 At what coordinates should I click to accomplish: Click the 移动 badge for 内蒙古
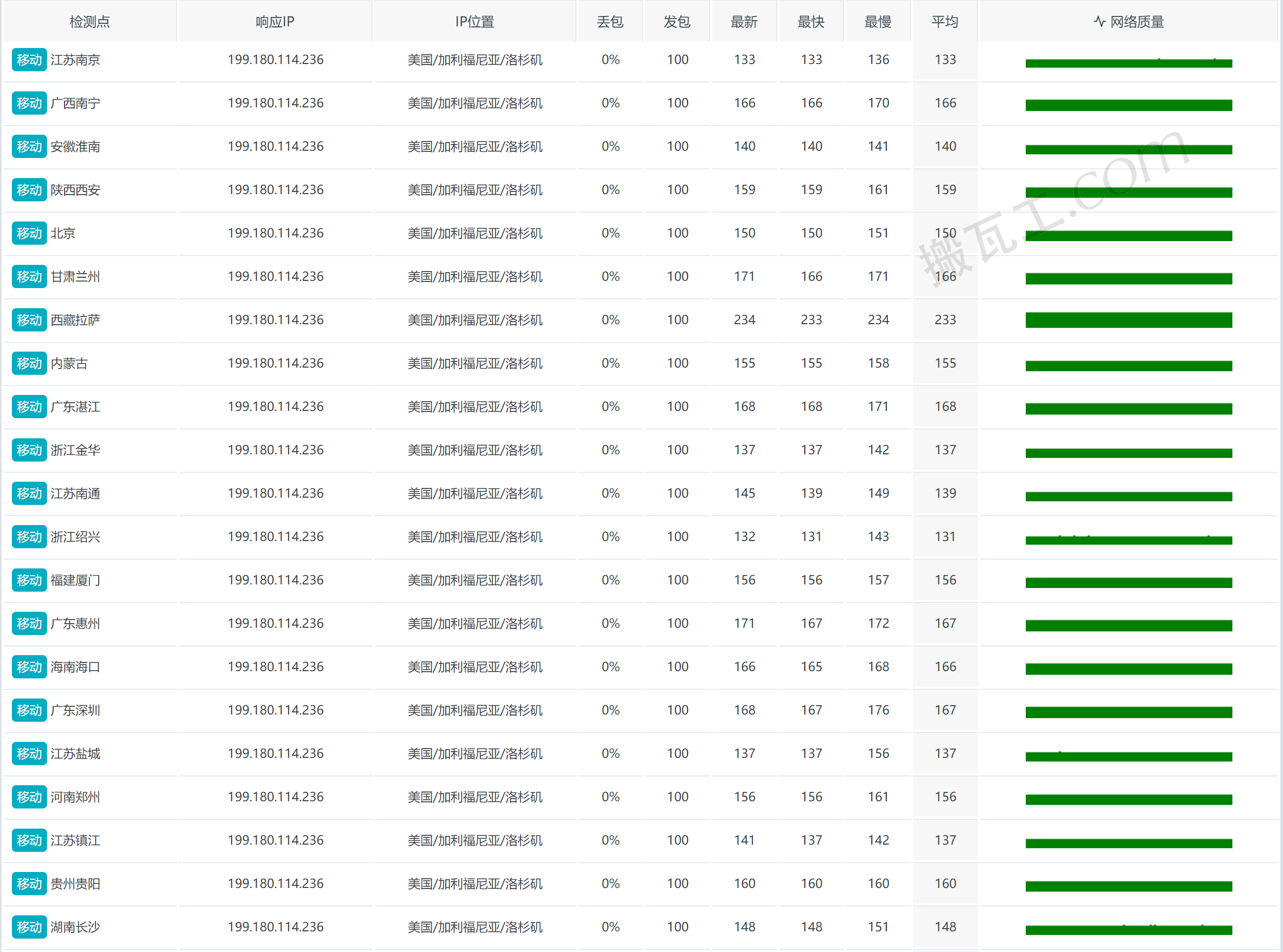[x=29, y=363]
